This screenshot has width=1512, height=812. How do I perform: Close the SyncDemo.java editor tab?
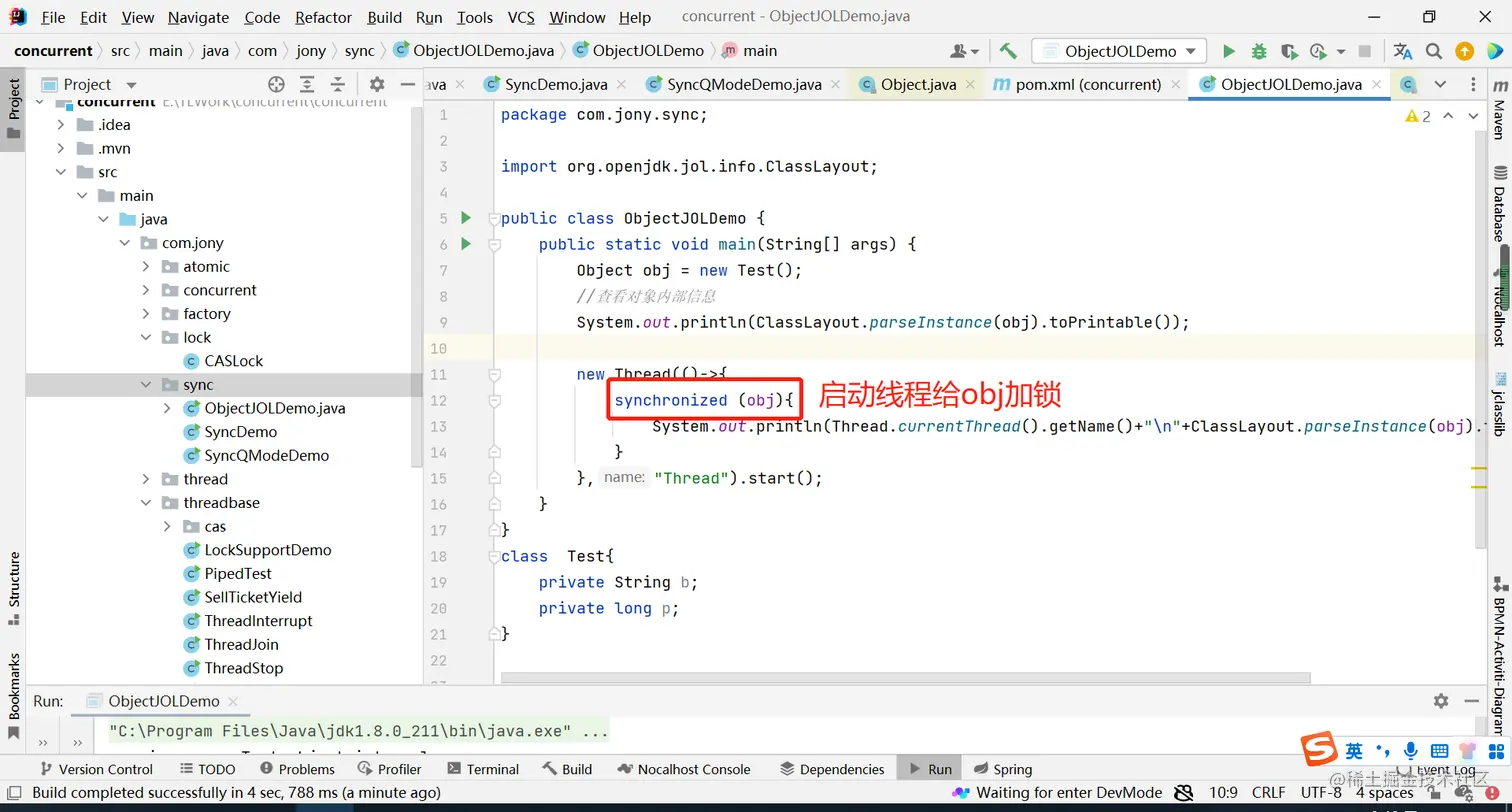(x=621, y=85)
